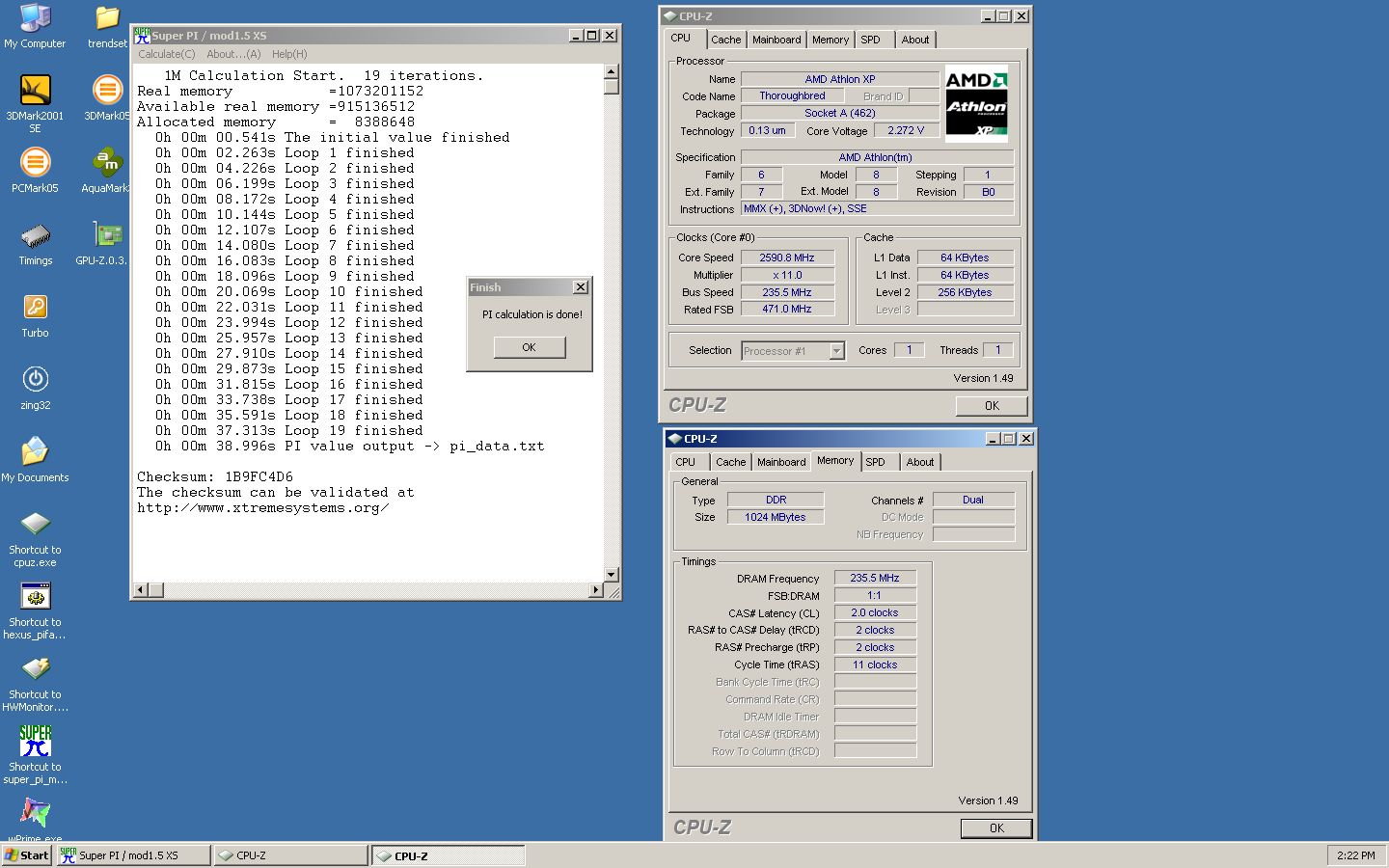
Task: Select Super PI taskbar button
Action: [x=134, y=855]
